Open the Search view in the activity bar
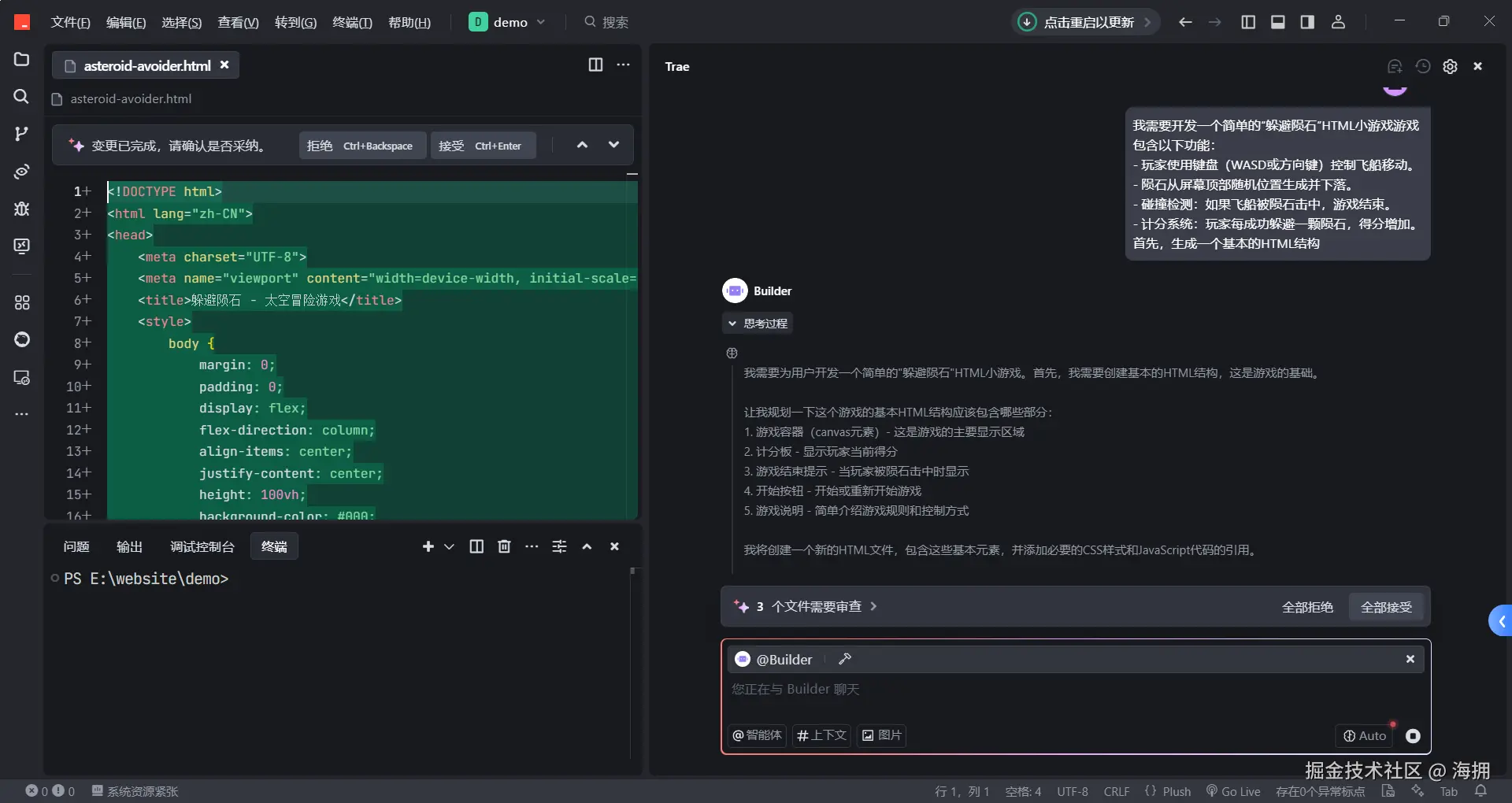The height and width of the screenshot is (803, 1512). (x=21, y=96)
